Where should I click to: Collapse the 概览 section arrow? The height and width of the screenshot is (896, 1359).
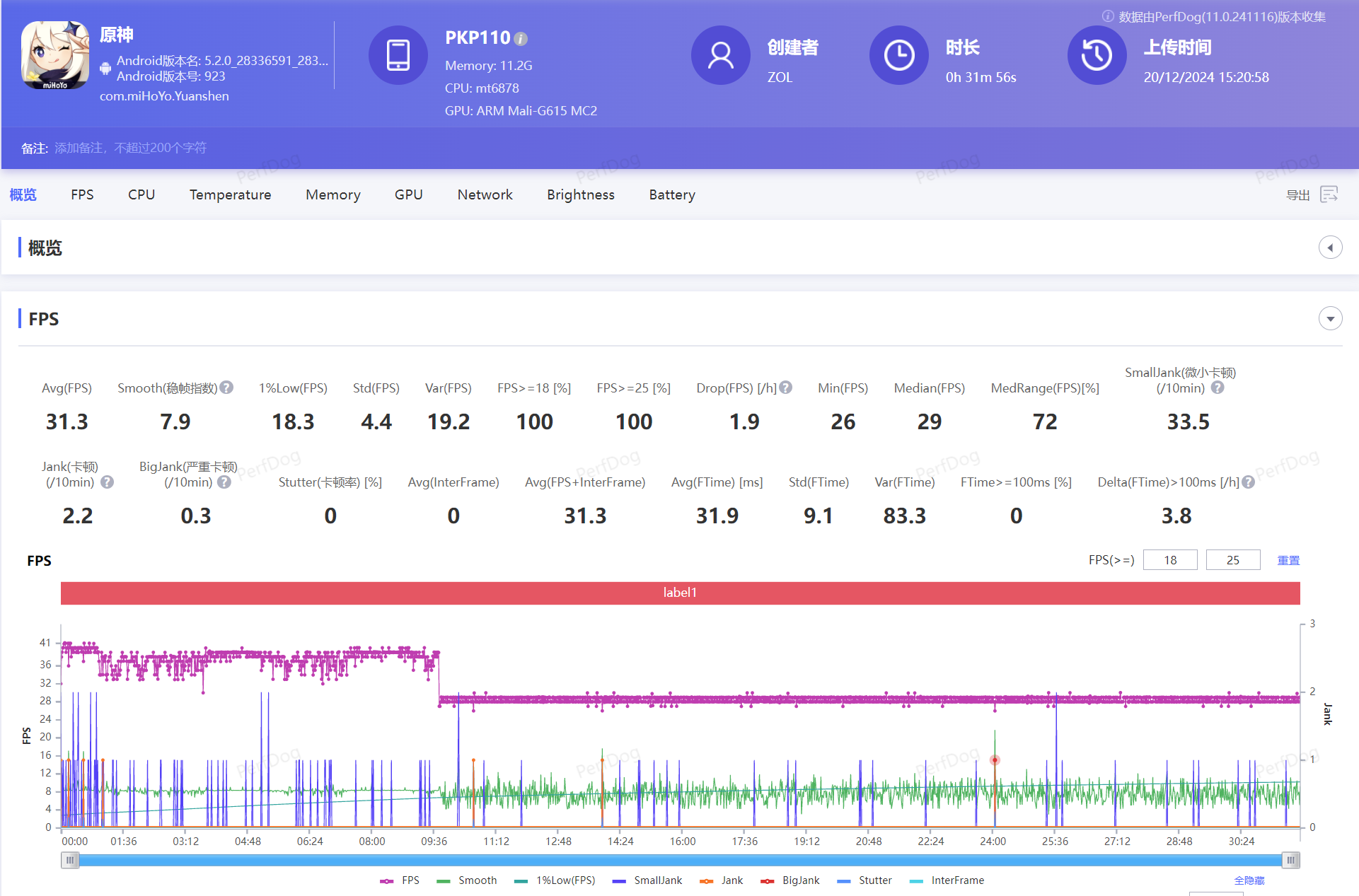click(1330, 248)
